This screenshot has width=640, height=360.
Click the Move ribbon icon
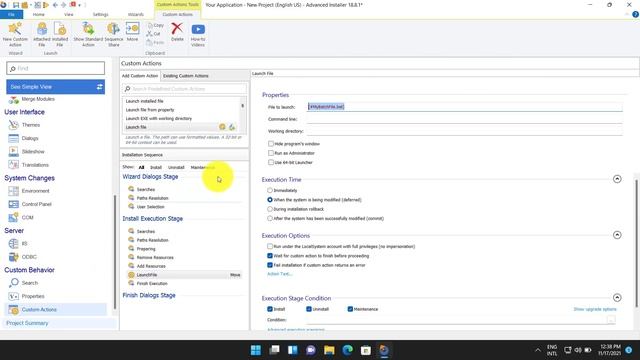(x=132, y=32)
